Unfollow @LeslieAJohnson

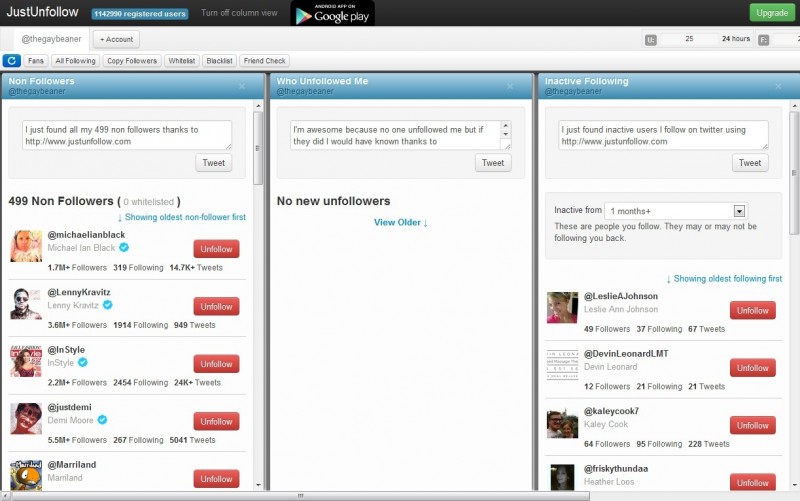click(x=753, y=310)
